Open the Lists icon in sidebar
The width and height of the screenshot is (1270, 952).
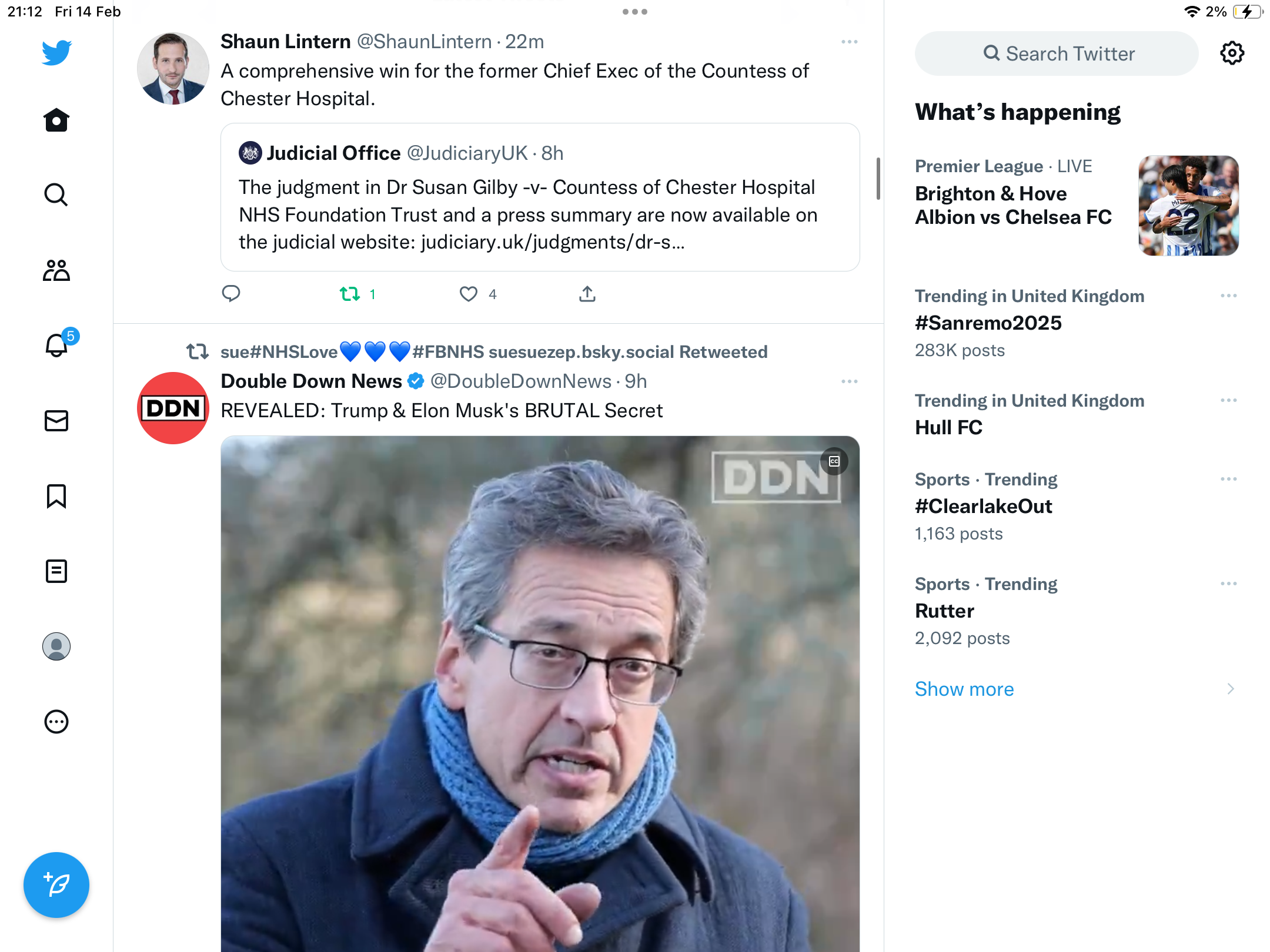click(x=56, y=571)
